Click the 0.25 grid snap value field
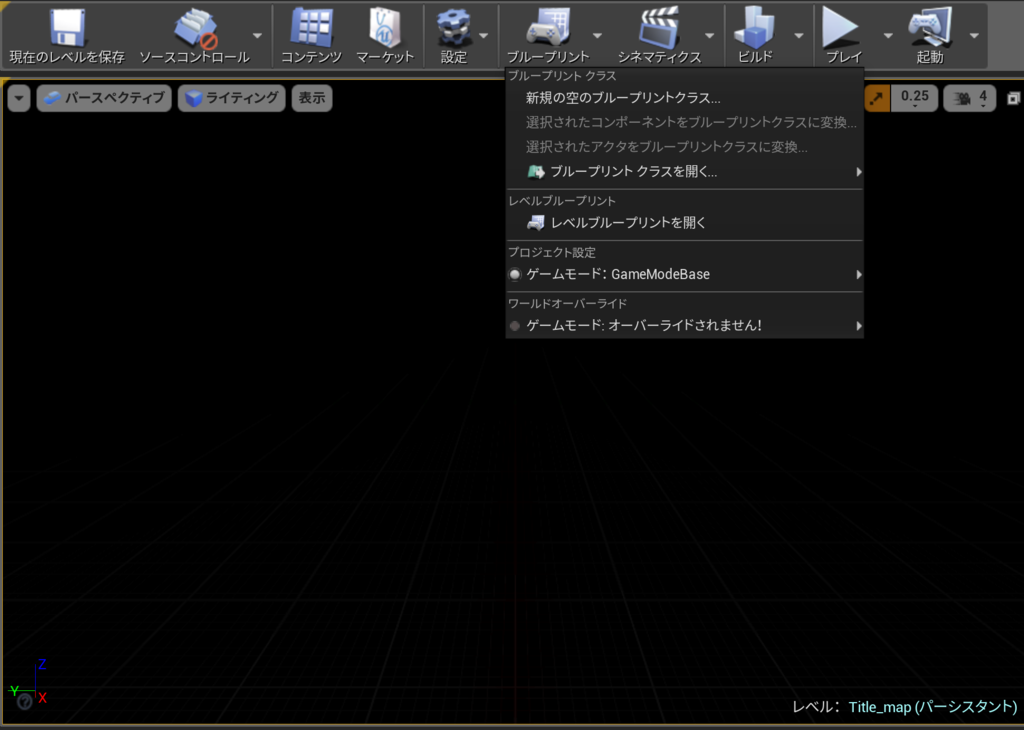The image size is (1024, 730). click(913, 97)
